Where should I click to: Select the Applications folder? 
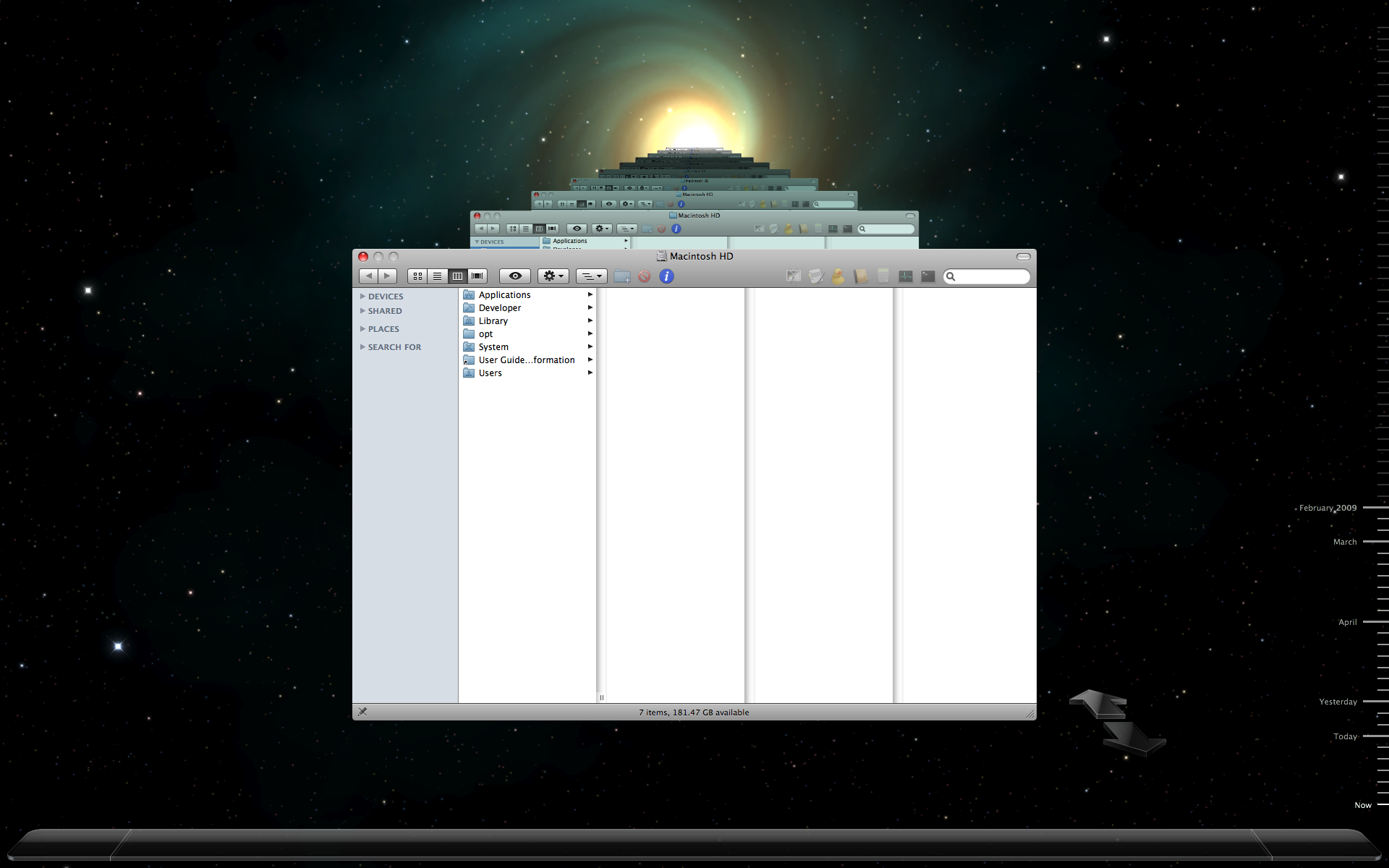(x=504, y=295)
